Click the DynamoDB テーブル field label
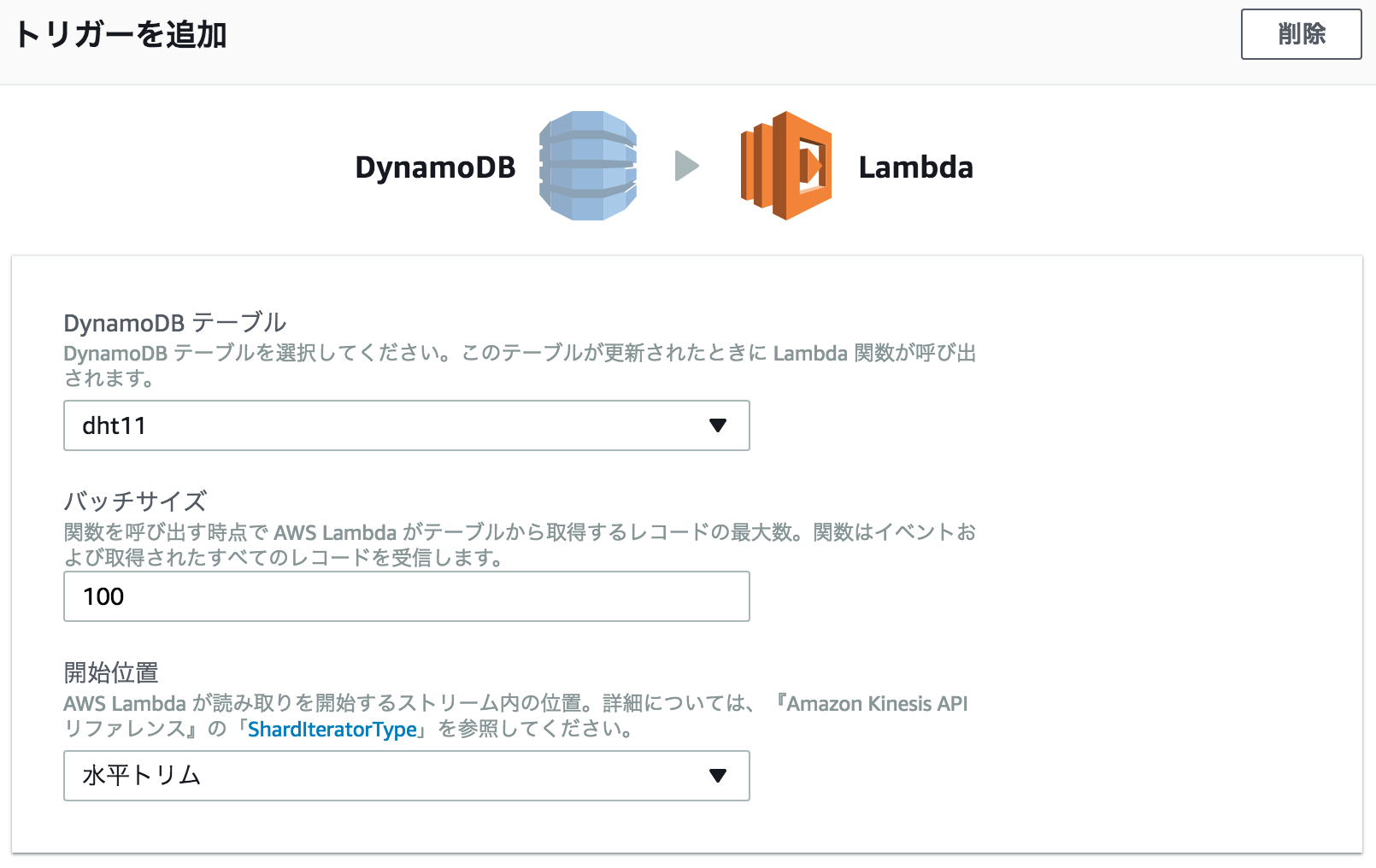The image size is (1376, 868). 175,323
